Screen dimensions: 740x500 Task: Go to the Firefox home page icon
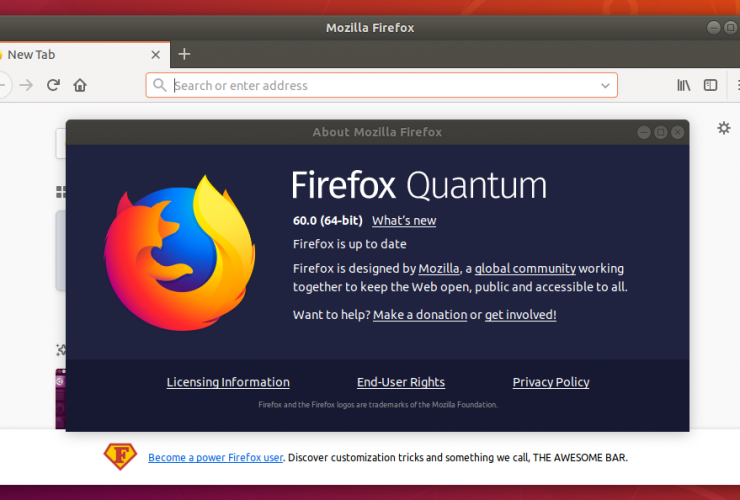[x=80, y=85]
